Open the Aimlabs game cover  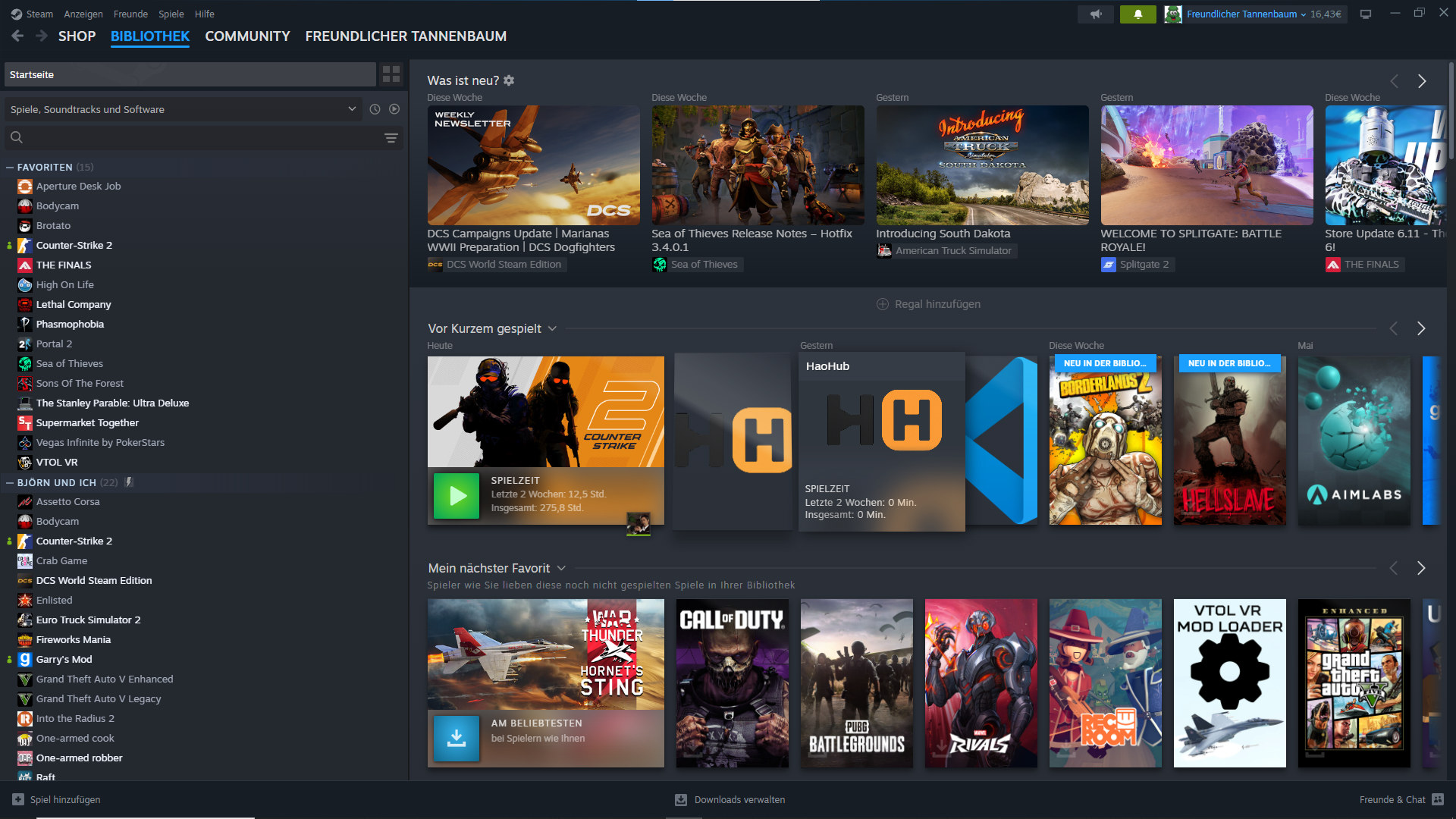click(1354, 440)
